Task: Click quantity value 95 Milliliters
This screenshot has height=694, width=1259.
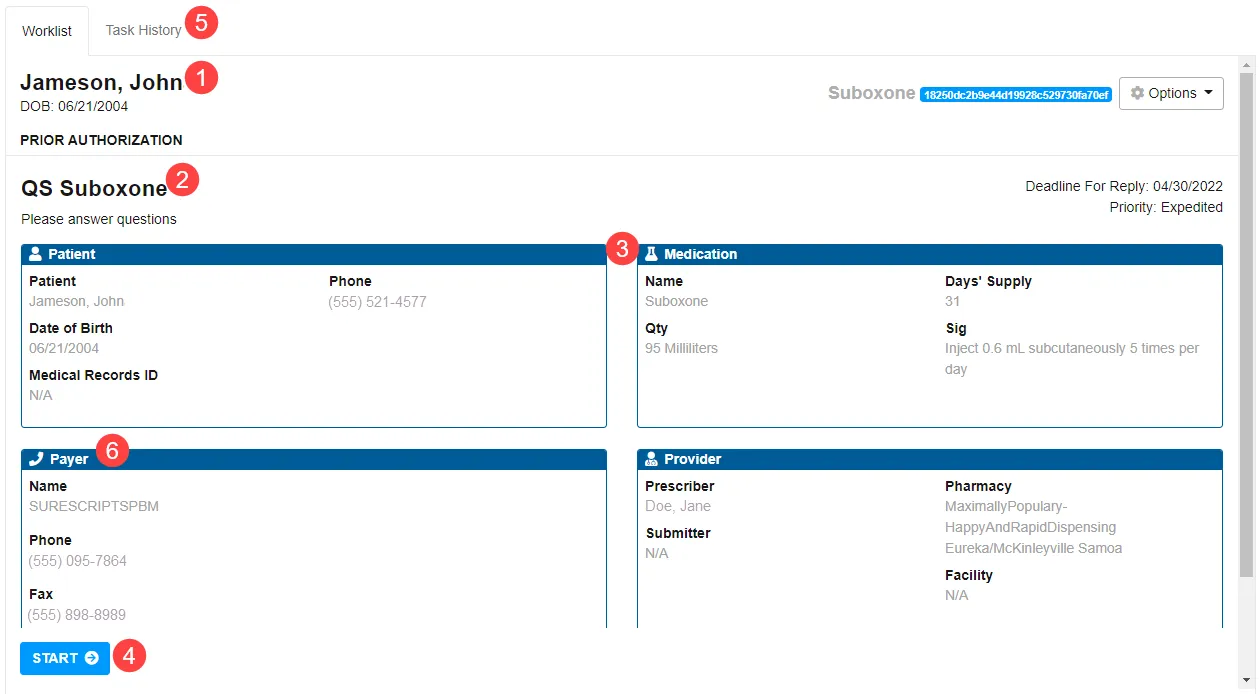Action: coord(681,348)
